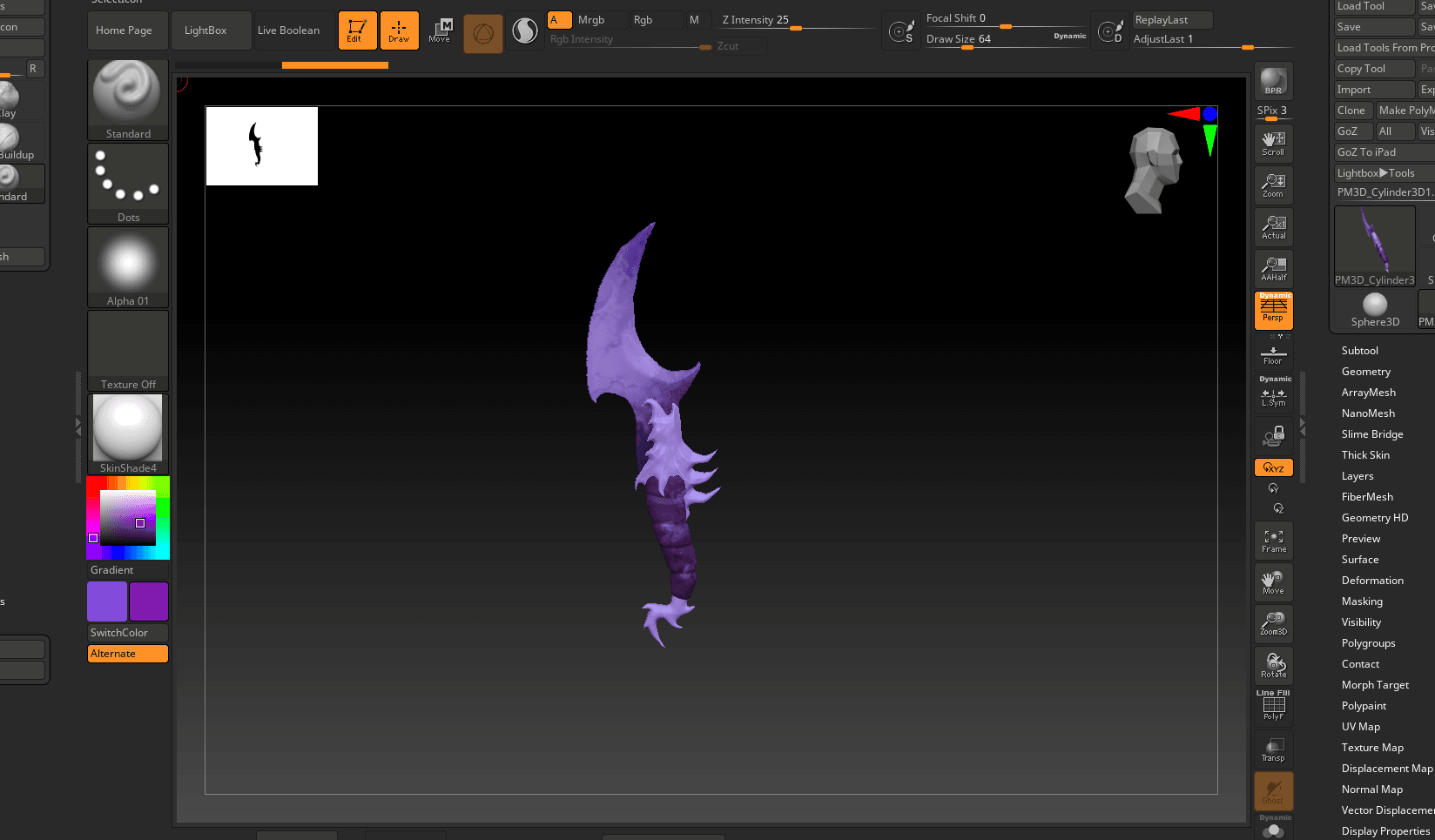Expand the Geometry subpalette

point(1365,372)
